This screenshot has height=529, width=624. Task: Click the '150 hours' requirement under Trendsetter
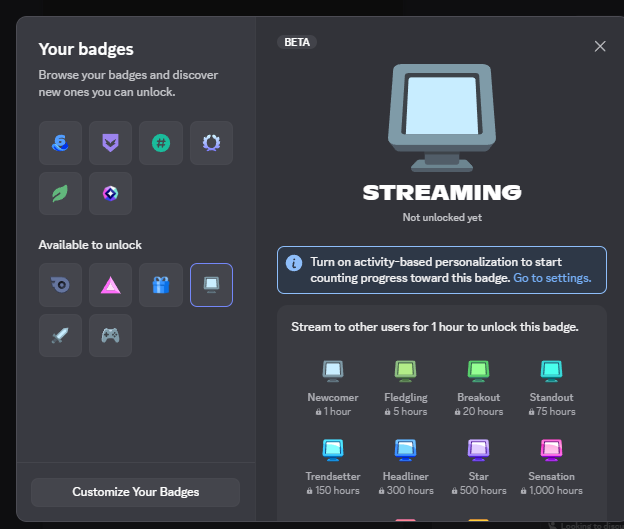[333, 490]
